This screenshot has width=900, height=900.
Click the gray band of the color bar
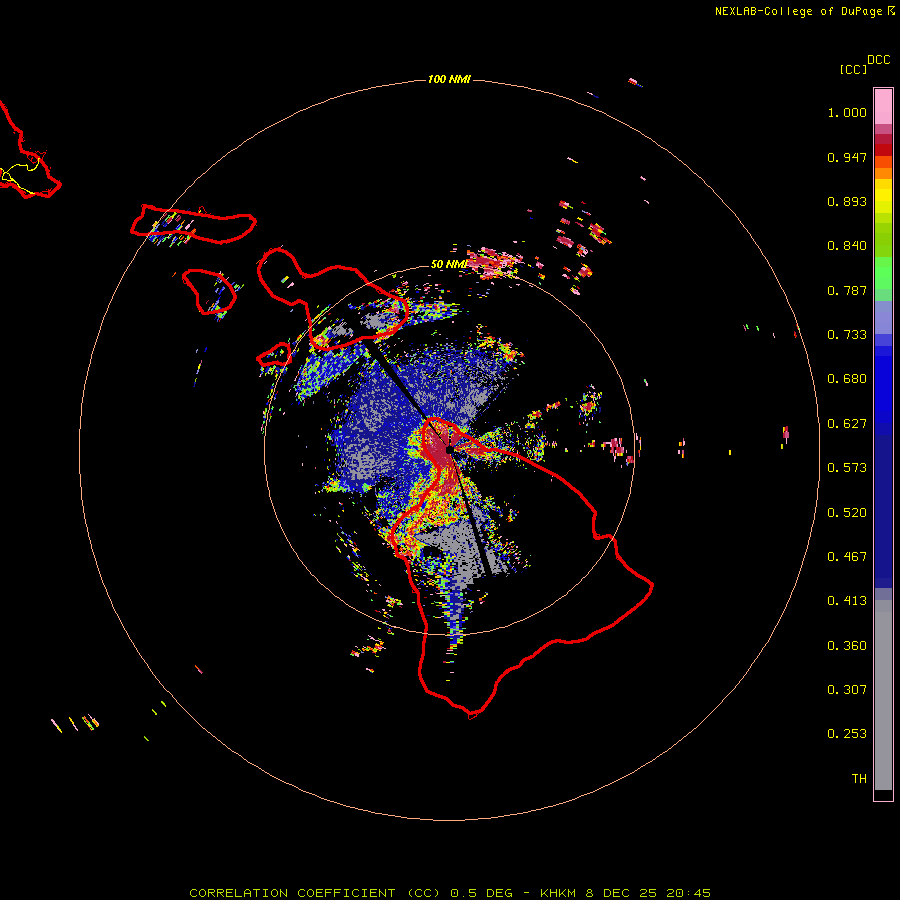(x=883, y=695)
